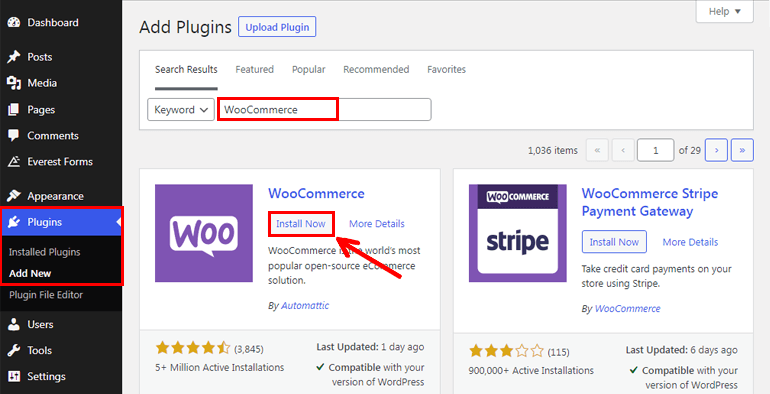The height and width of the screenshot is (394, 770).
Task: Click the WooCommerce Stripe plugin logo
Action: click(x=518, y=233)
